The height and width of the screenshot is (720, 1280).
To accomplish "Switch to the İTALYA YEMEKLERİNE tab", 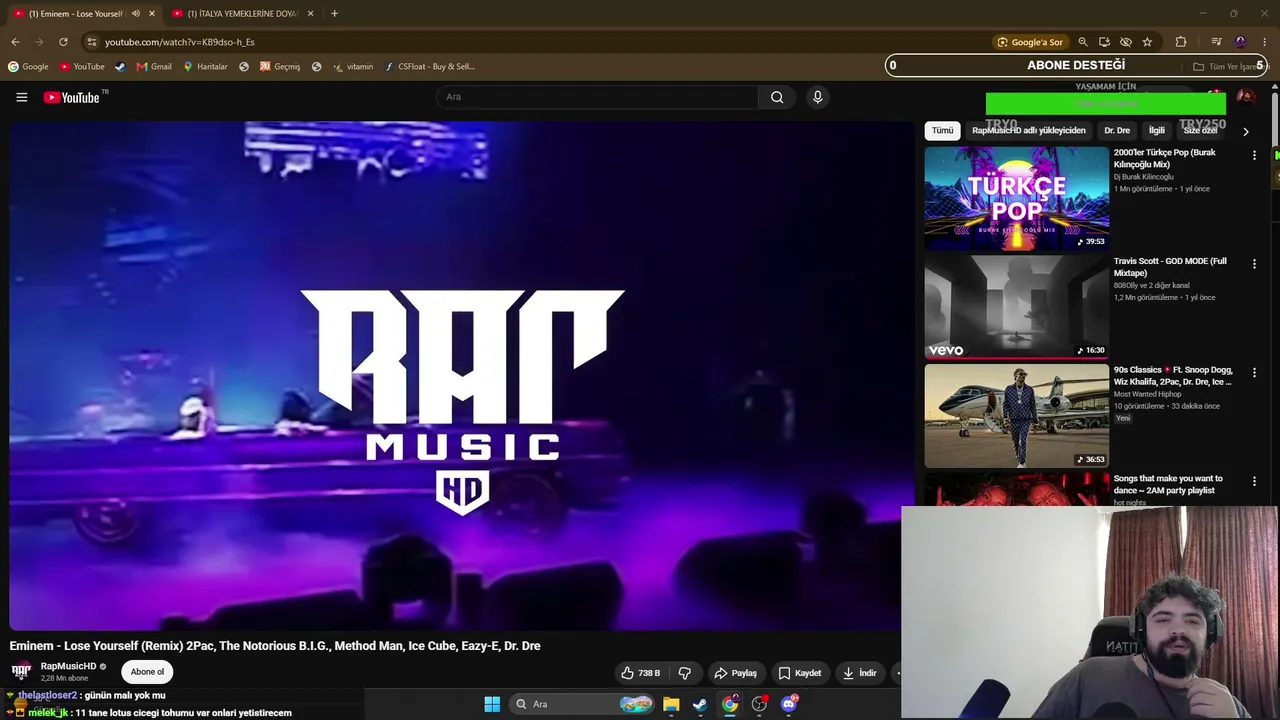I will [243, 14].
